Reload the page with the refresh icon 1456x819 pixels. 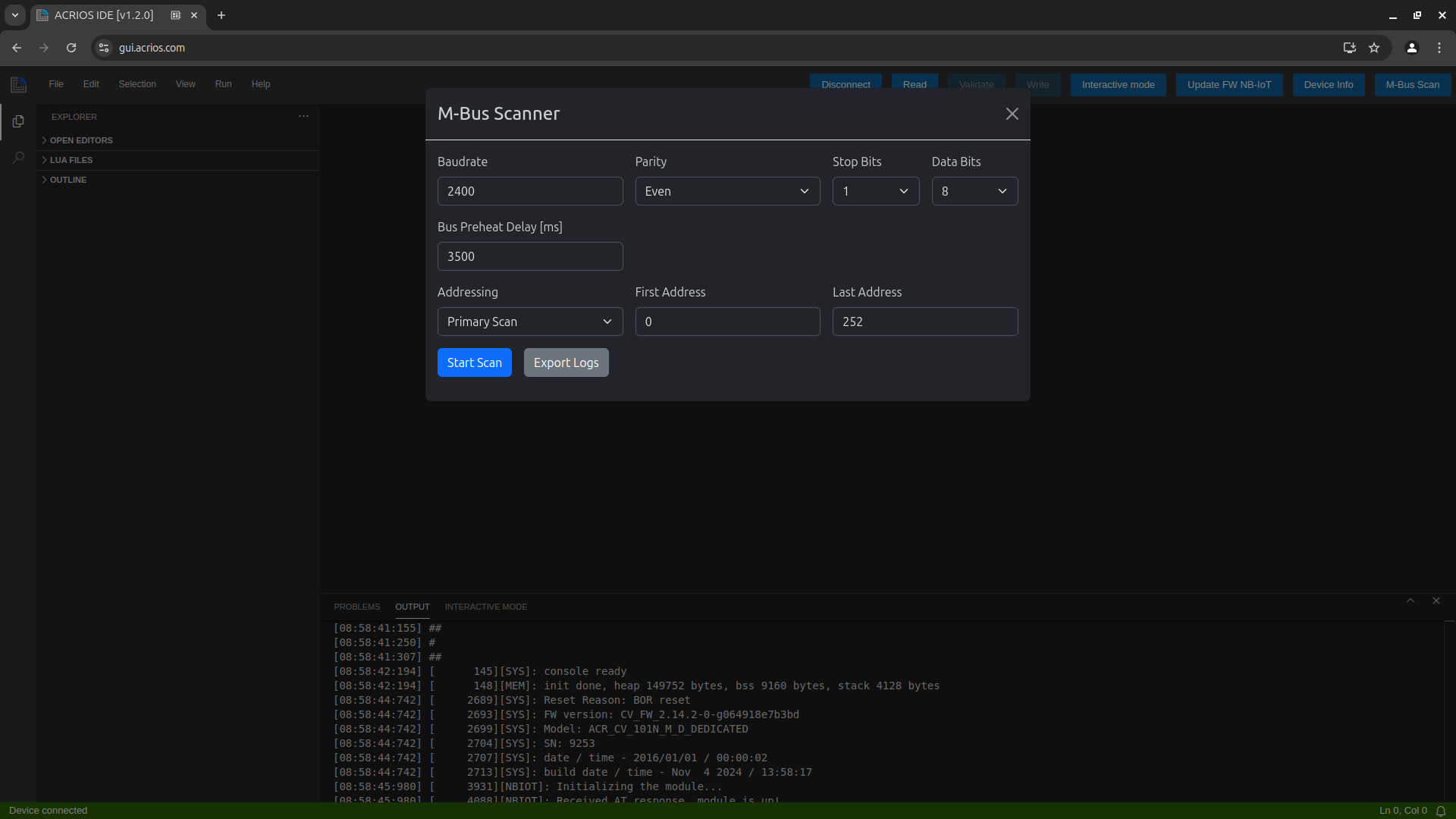pyautogui.click(x=71, y=47)
